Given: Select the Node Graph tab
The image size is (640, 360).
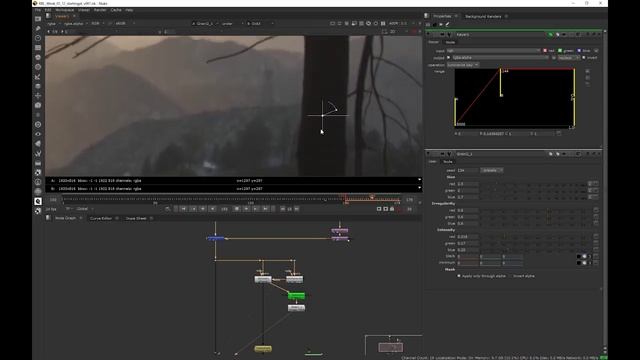Looking at the screenshot, I should [x=65, y=218].
